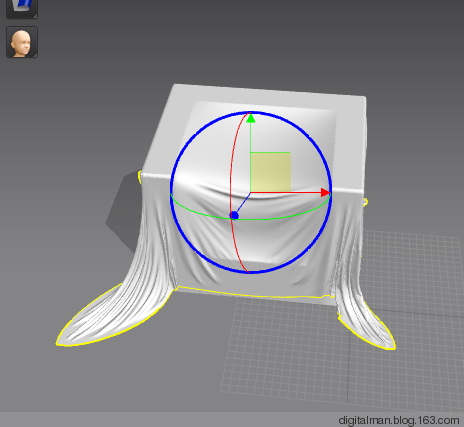Click the gizmo origin where axes meet

(x=250, y=192)
